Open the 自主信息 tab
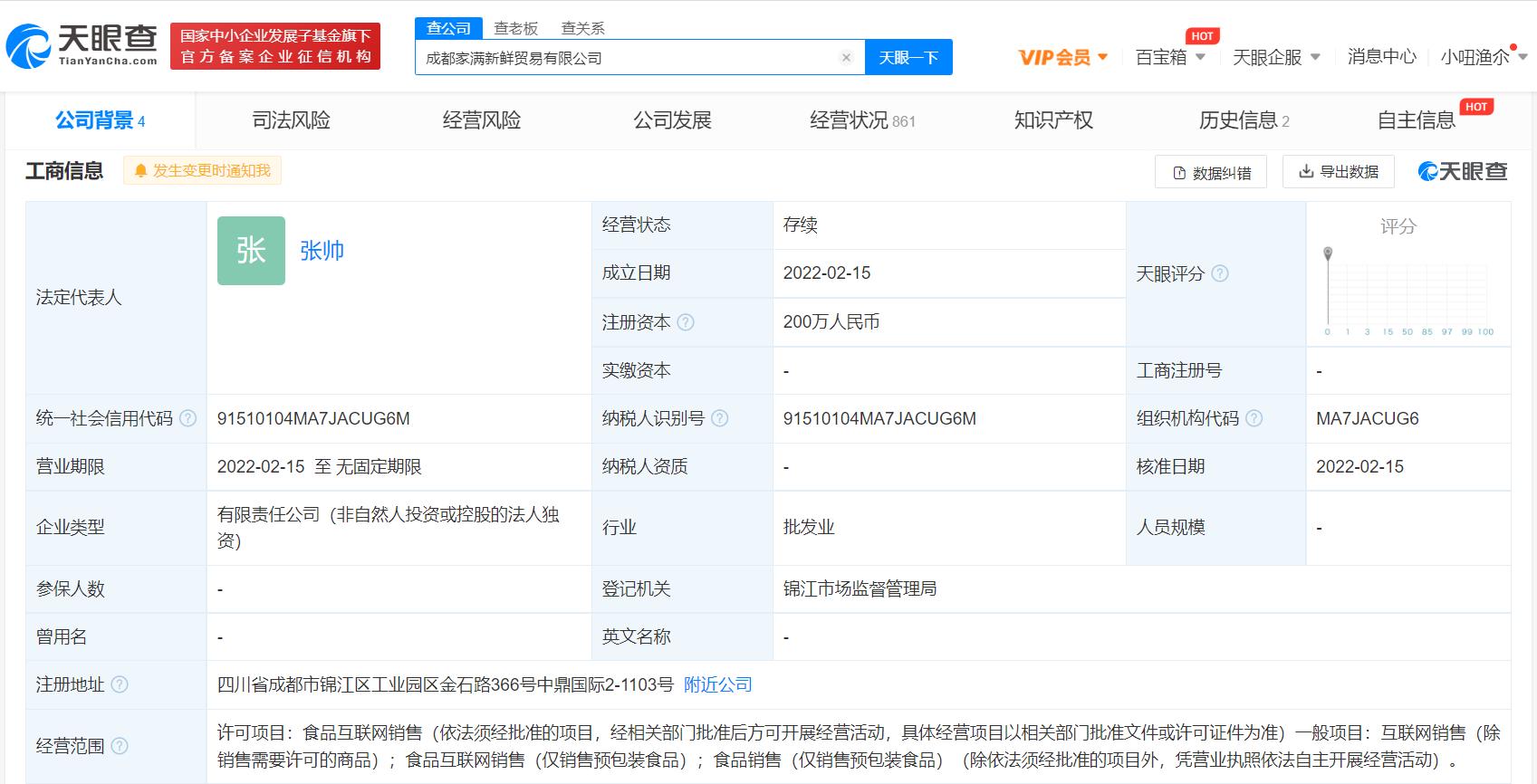1537x784 pixels. point(1417,120)
